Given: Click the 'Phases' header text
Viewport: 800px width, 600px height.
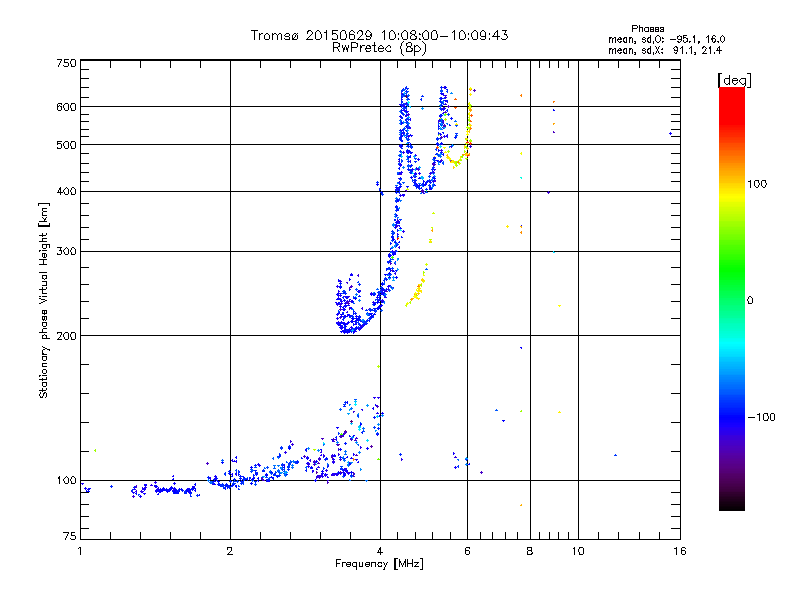Looking at the screenshot, I should pyautogui.click(x=647, y=29).
